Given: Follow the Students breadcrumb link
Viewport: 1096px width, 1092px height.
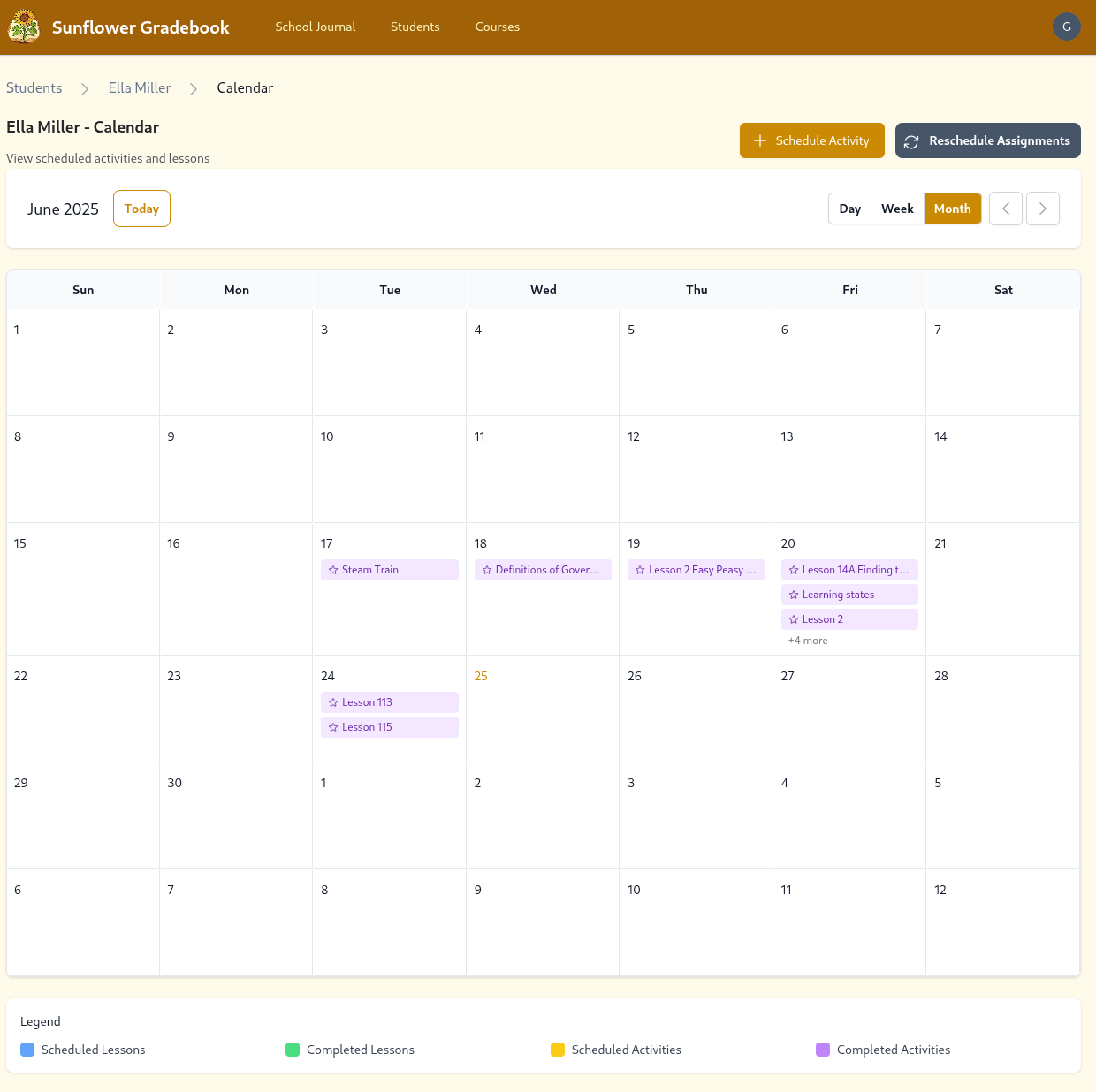Looking at the screenshot, I should pyautogui.click(x=34, y=88).
